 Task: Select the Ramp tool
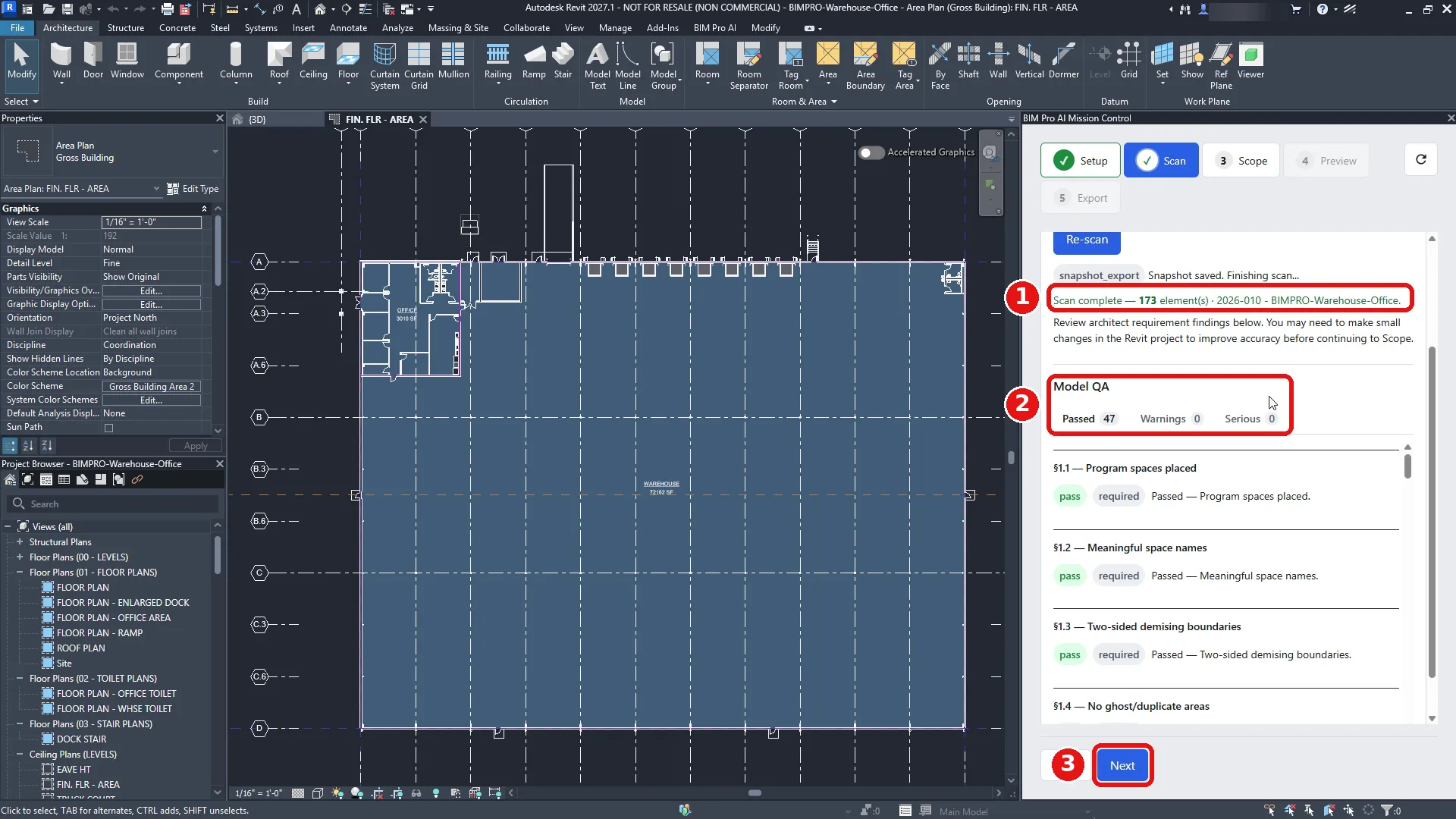click(x=534, y=61)
